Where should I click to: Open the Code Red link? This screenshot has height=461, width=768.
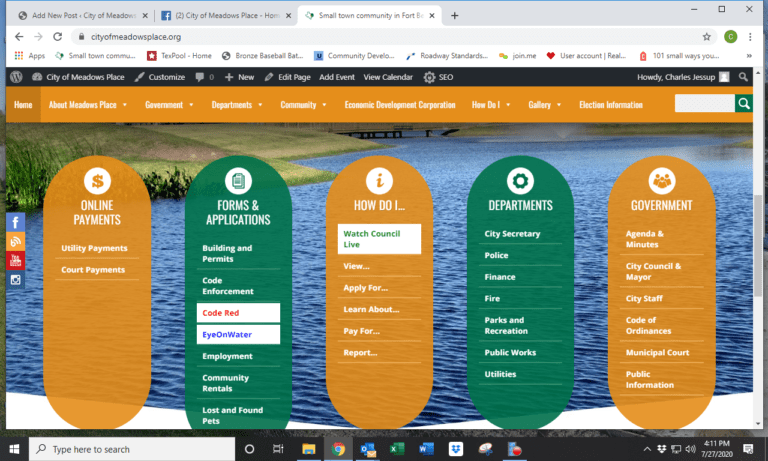pos(238,313)
